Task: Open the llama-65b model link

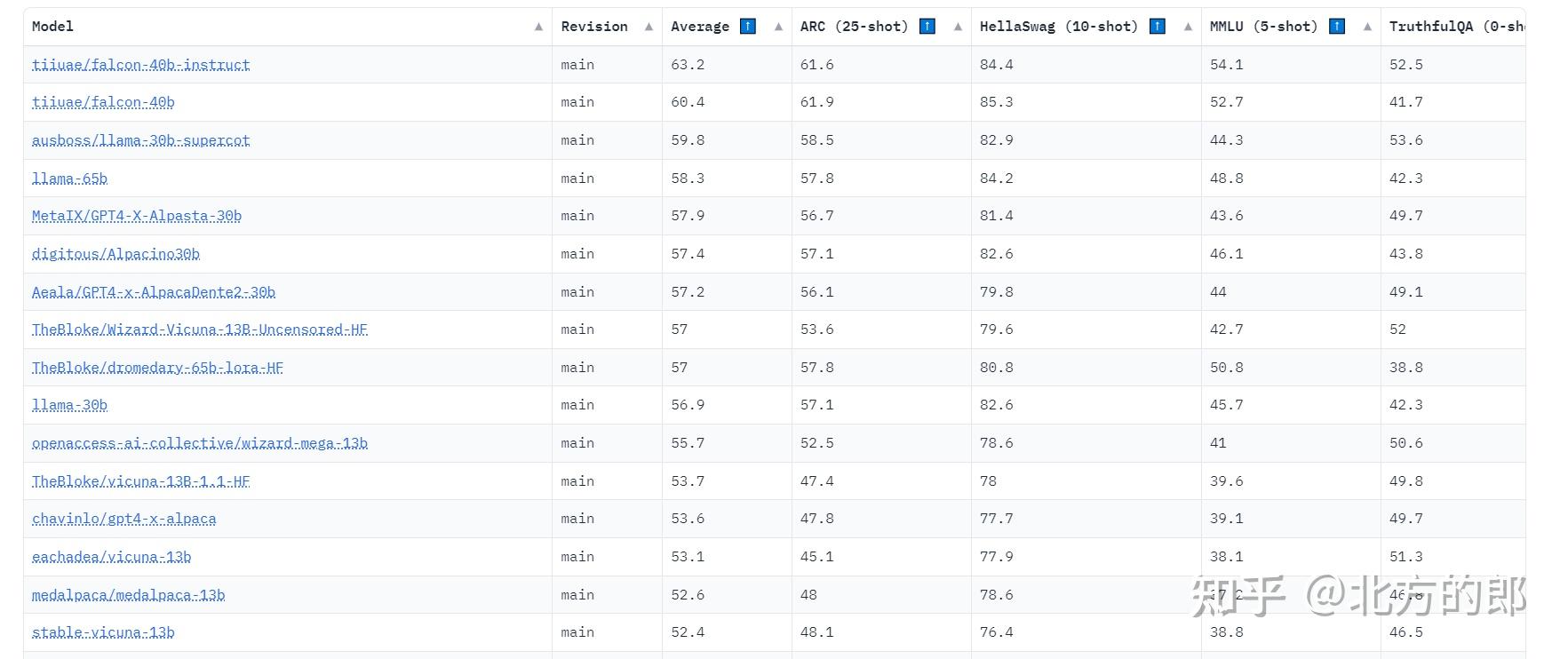Action: (x=69, y=179)
